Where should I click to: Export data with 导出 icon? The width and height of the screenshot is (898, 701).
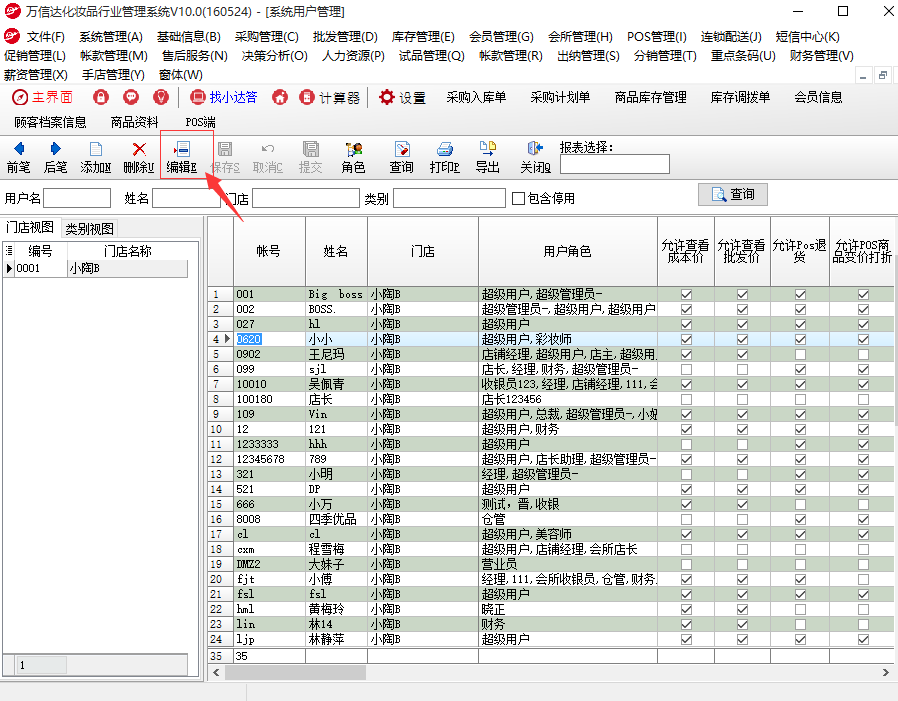(487, 148)
